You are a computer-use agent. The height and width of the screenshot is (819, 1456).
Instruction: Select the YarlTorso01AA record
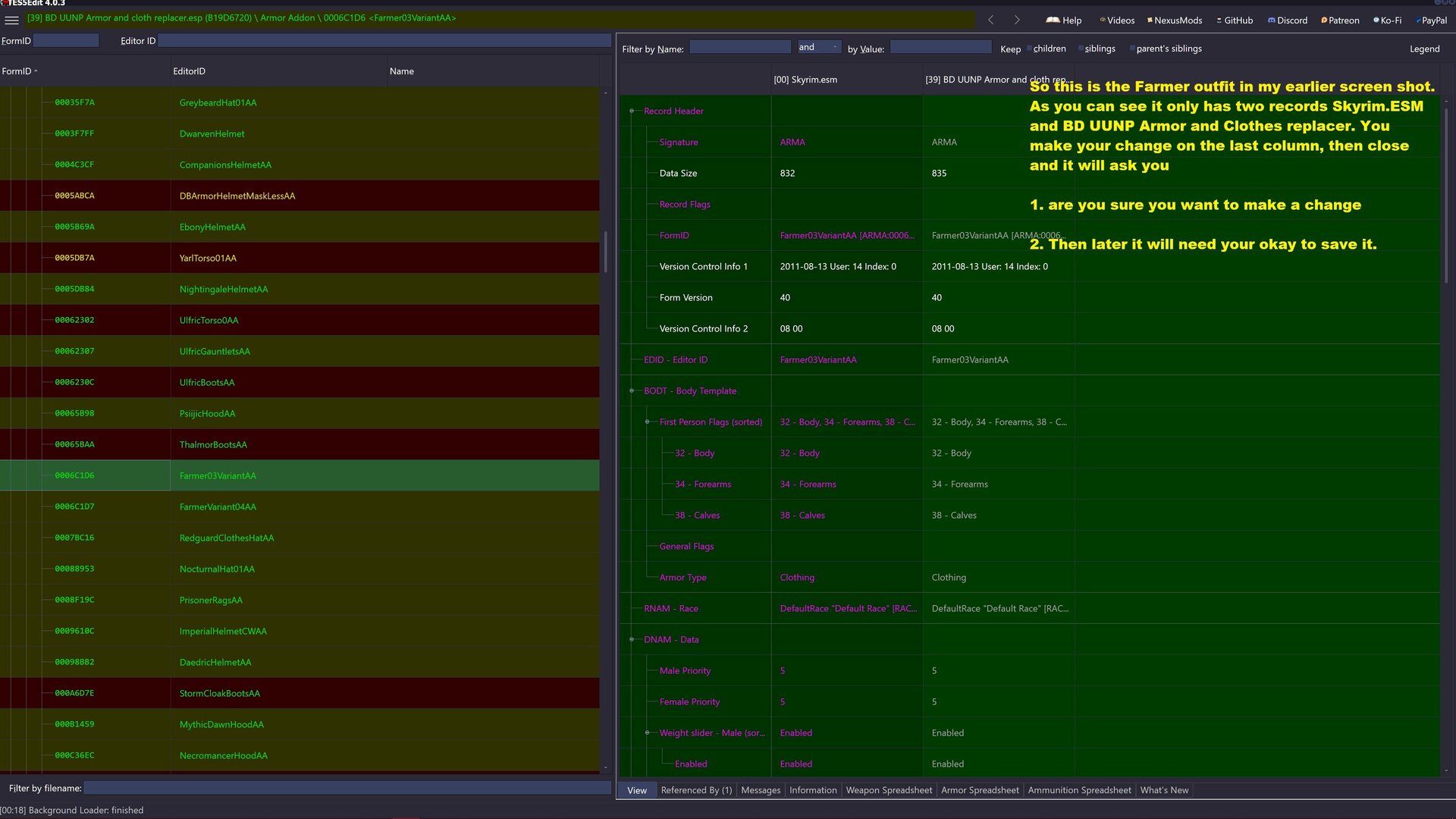click(x=300, y=258)
